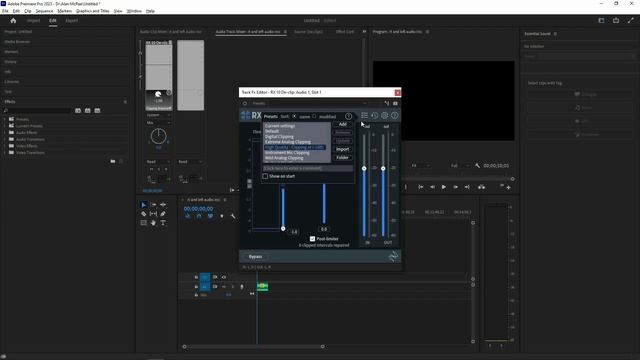Viewport: 640px width, 360px height.
Task: Select the Ripple Edit tool
Action: 163,205
